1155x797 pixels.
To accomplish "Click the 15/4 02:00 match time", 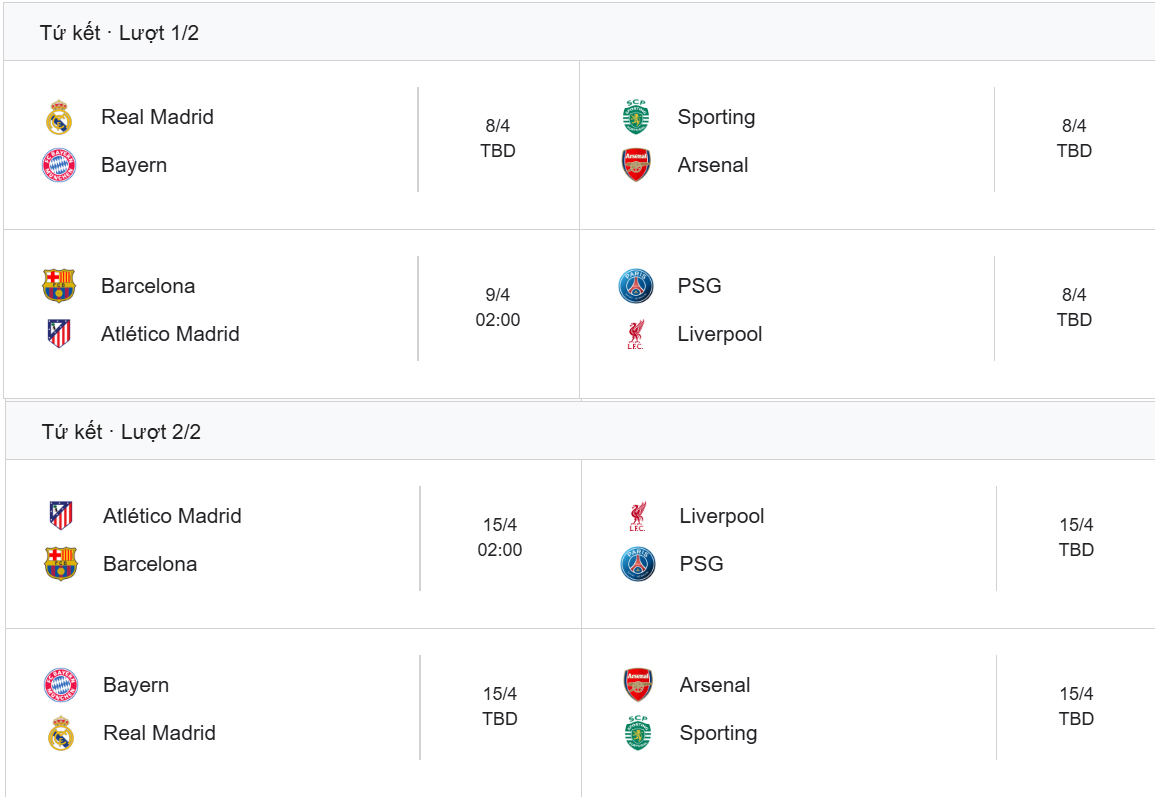I will [x=500, y=538].
